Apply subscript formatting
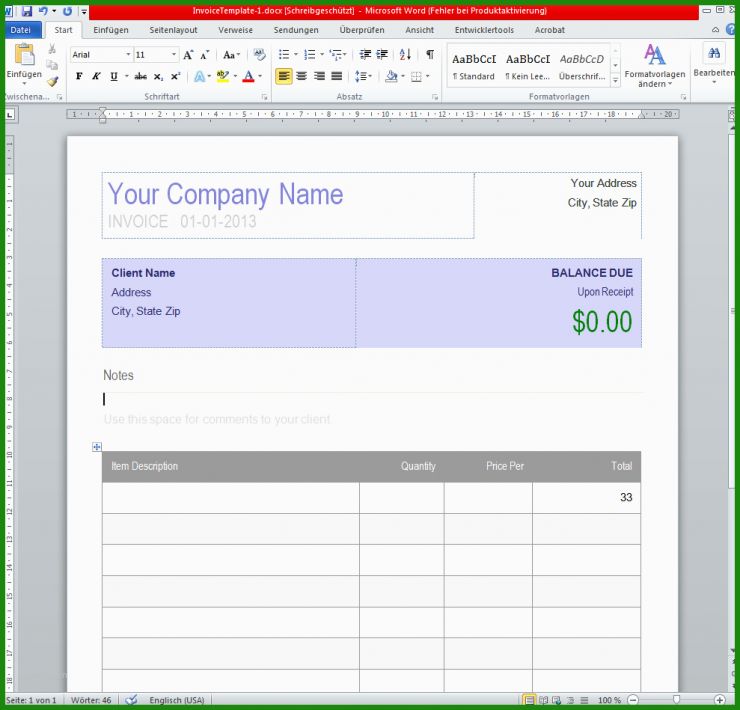Screen dimensions: 740x710 point(158,76)
